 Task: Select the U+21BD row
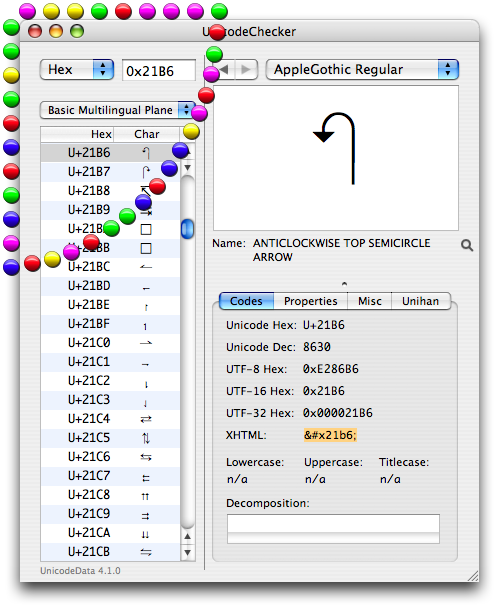point(110,286)
